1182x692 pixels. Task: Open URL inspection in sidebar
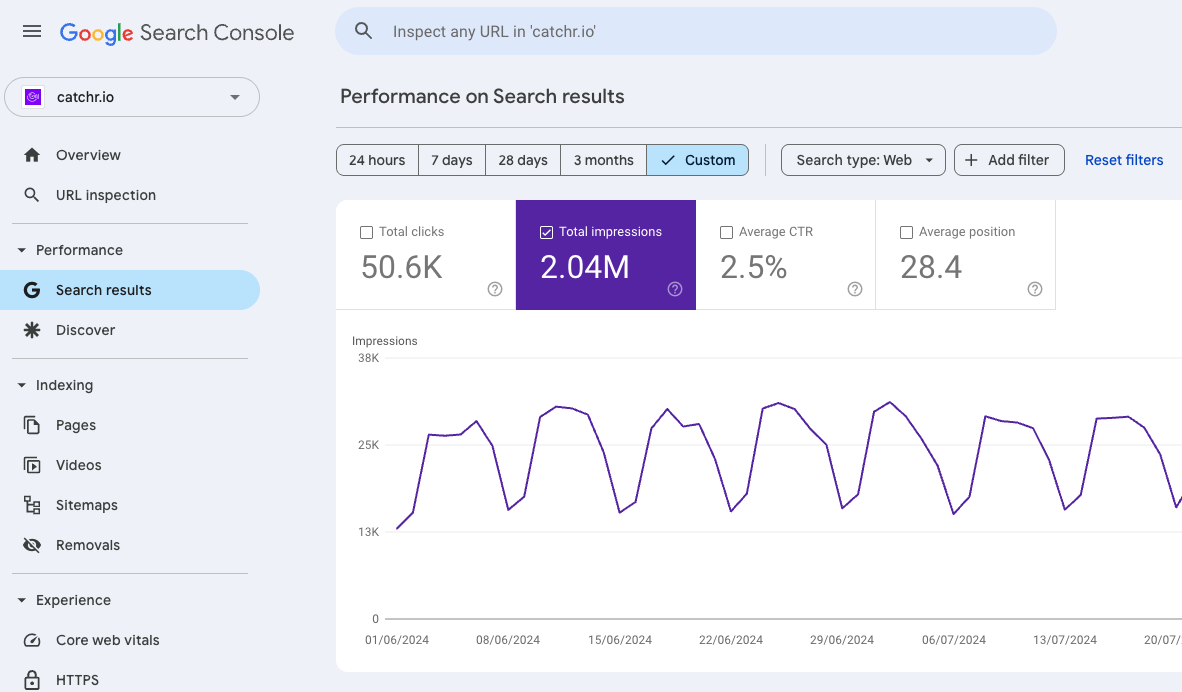click(130, 195)
